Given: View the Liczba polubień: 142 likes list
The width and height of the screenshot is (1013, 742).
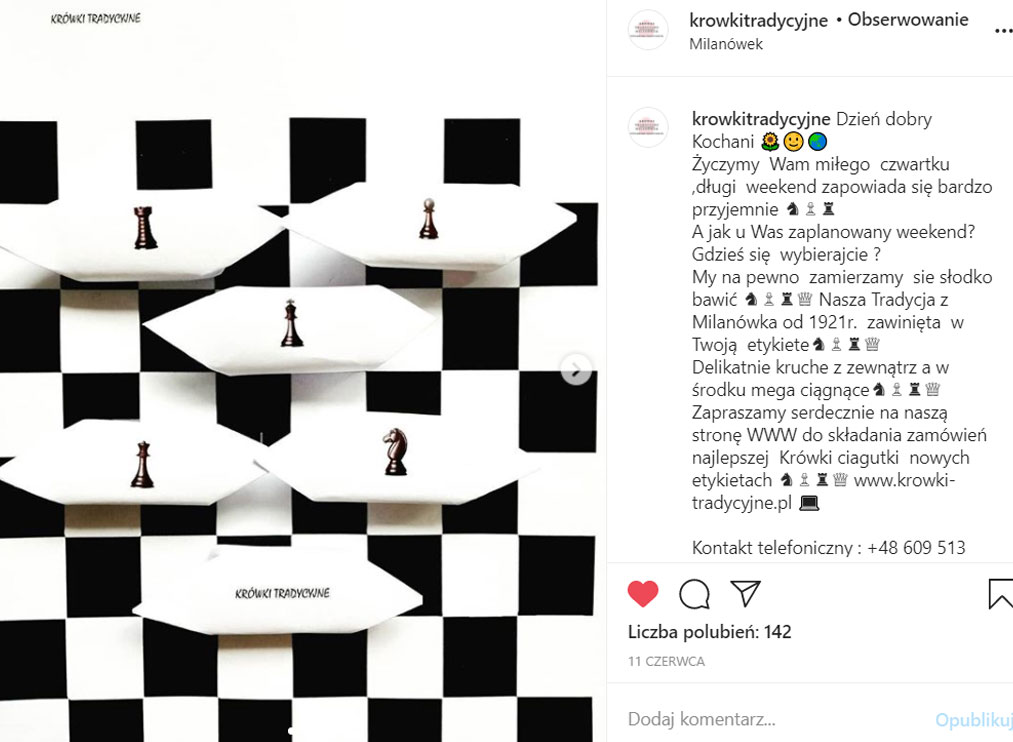Looking at the screenshot, I should click(709, 632).
